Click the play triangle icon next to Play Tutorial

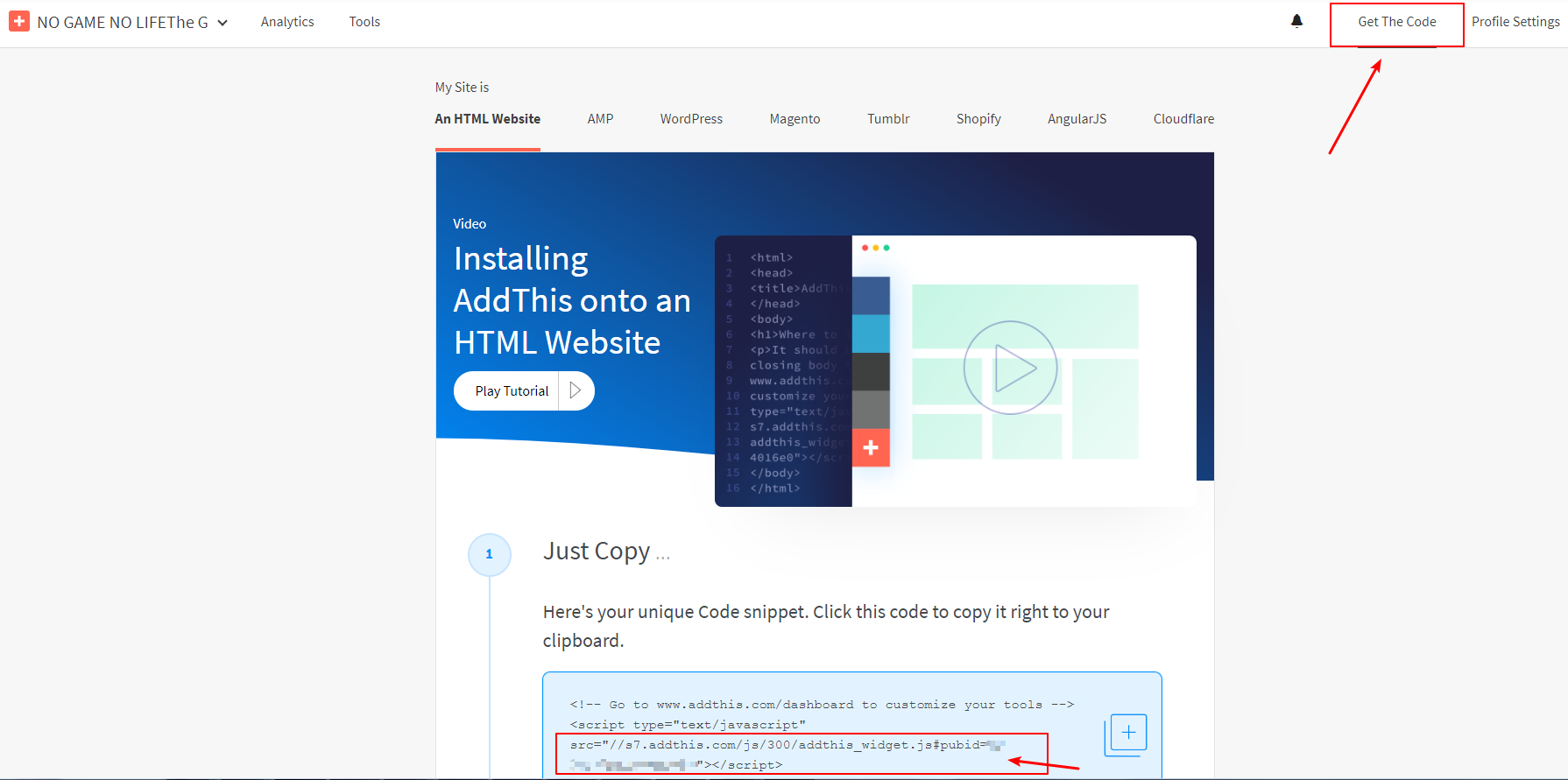576,390
